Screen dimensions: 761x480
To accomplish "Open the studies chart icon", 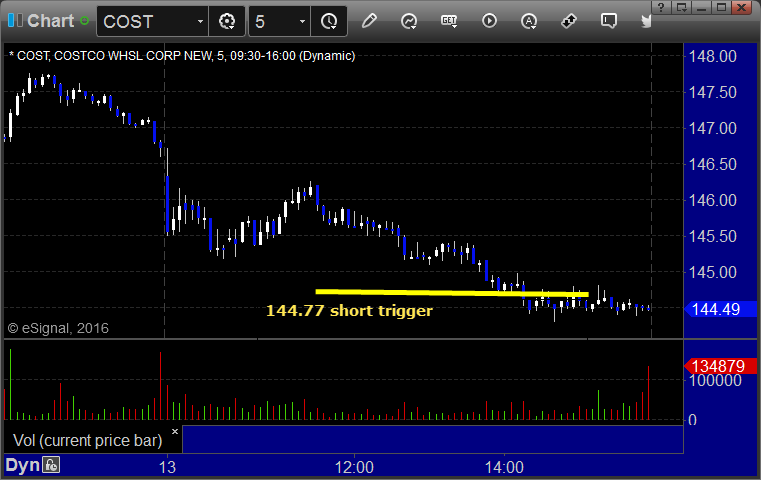I will [x=409, y=21].
